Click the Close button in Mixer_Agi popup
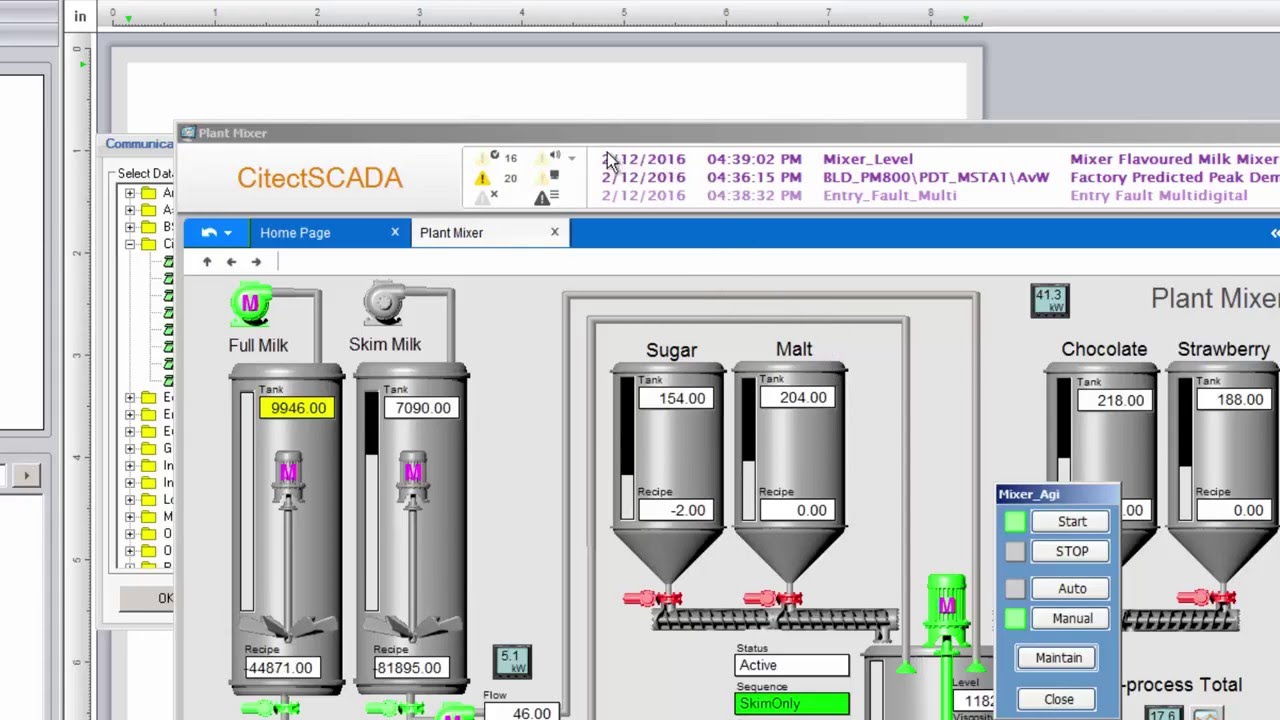This screenshot has height=720, width=1280. pyautogui.click(x=1058, y=700)
